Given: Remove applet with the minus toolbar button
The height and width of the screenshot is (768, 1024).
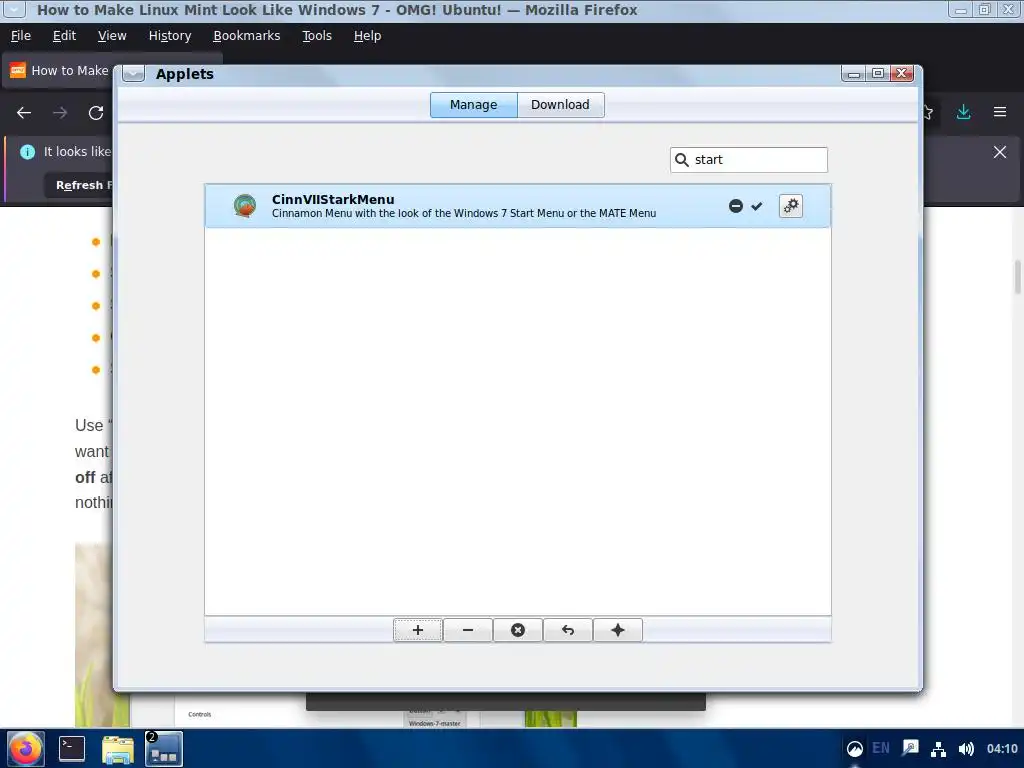Looking at the screenshot, I should [x=468, y=630].
